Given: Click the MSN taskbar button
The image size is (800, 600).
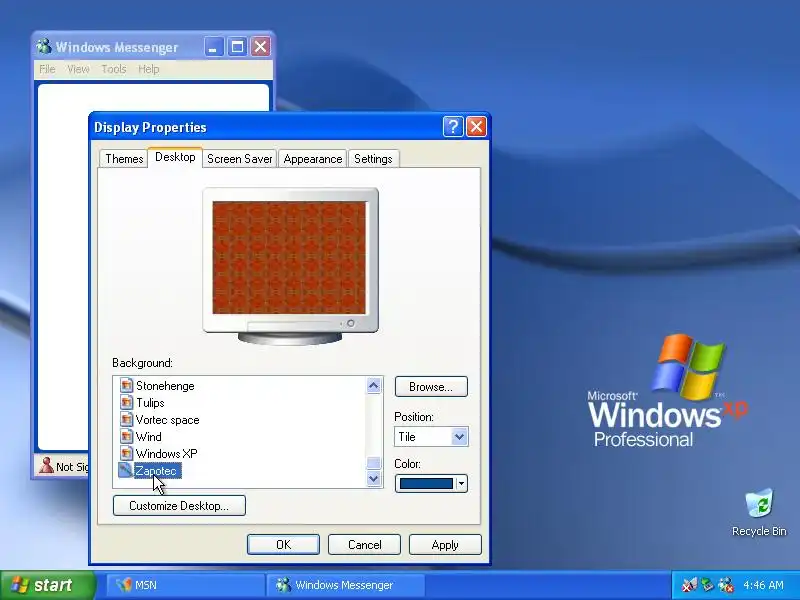Looking at the screenshot, I should tap(185, 585).
